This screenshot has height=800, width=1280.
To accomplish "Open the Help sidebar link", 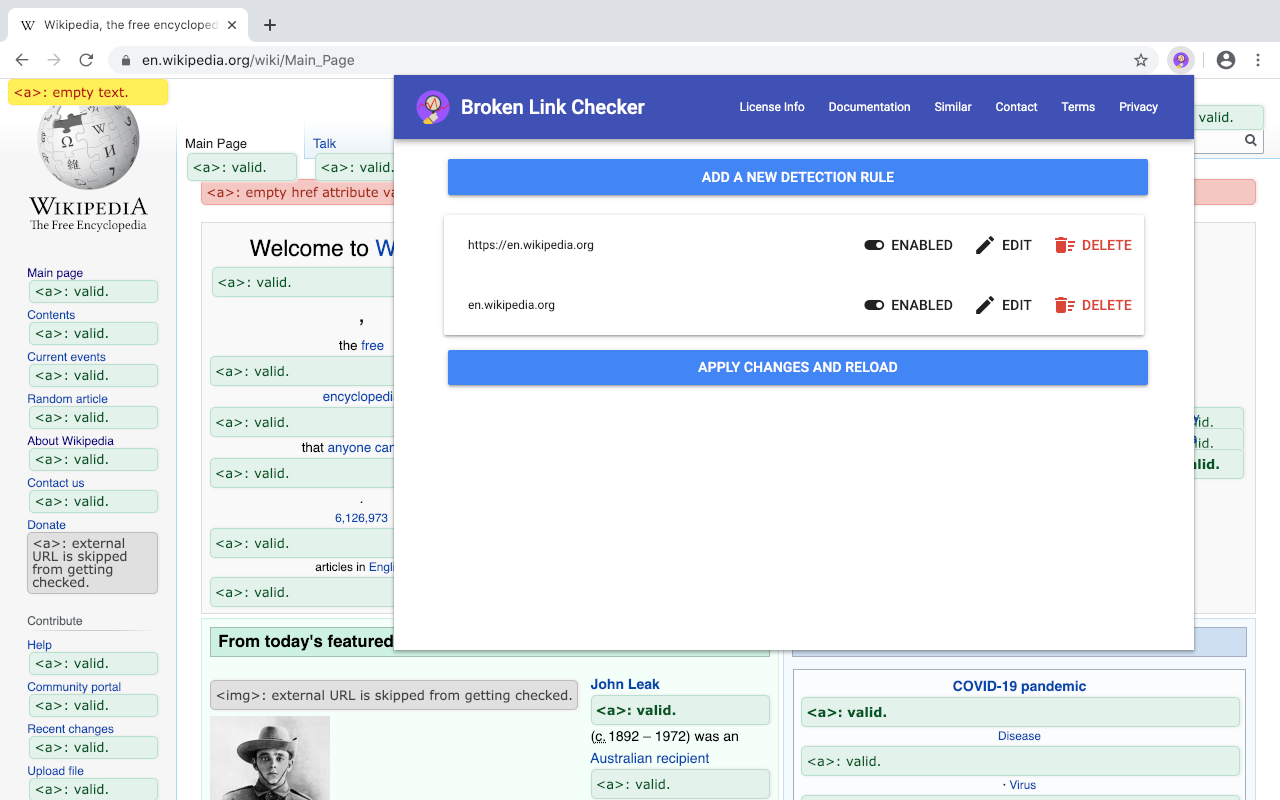I will [39, 645].
